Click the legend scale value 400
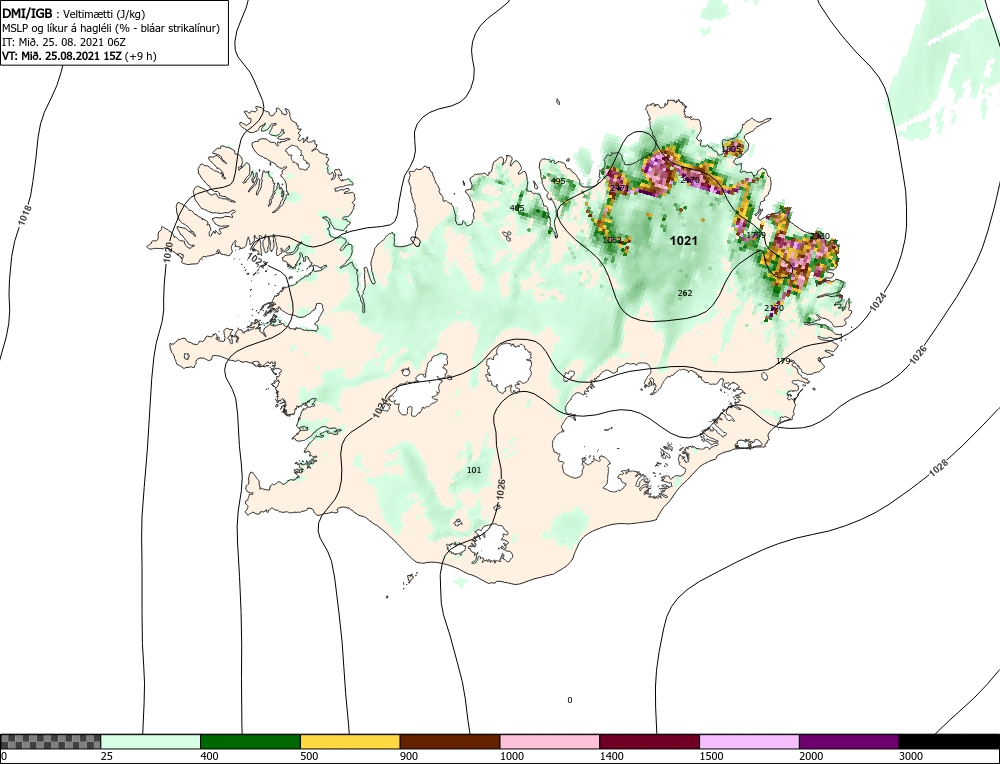Image resolution: width=1000 pixels, height=764 pixels. (210, 756)
